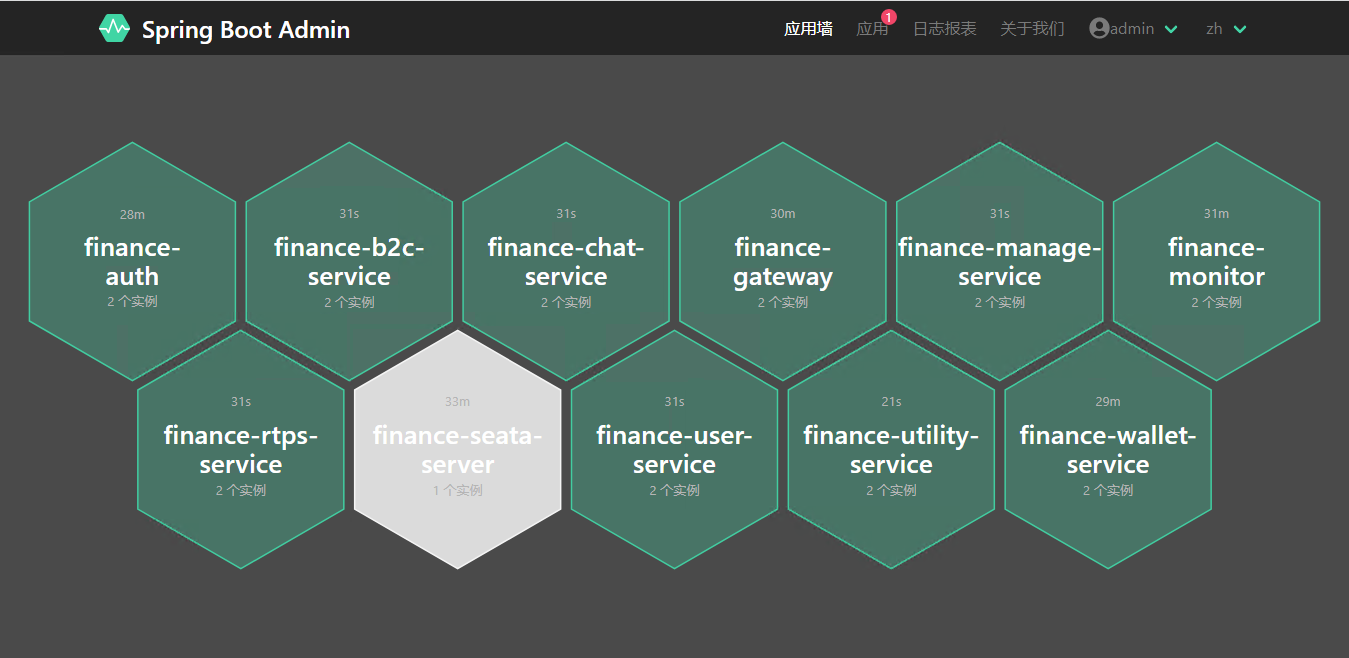Click the finance-rtps-service hexagon
This screenshot has width=1349, height=658.
(241, 450)
